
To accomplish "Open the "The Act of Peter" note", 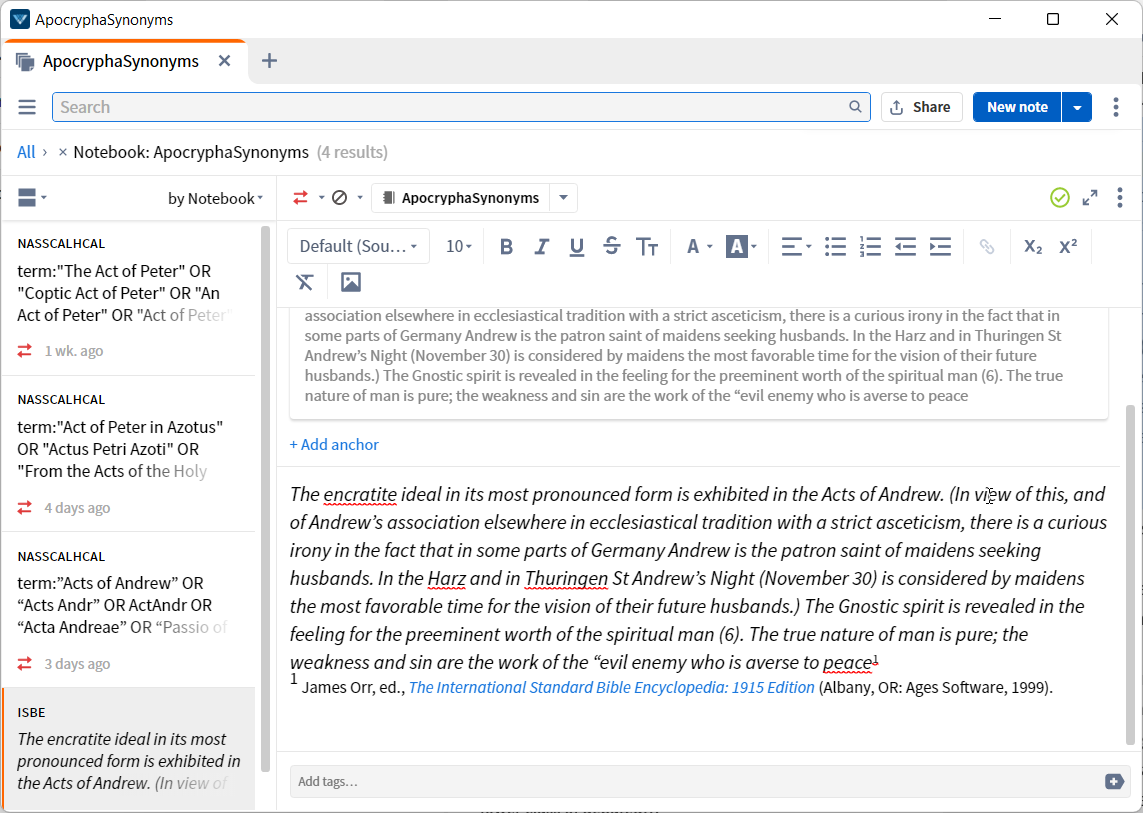I will pyautogui.click(x=128, y=297).
